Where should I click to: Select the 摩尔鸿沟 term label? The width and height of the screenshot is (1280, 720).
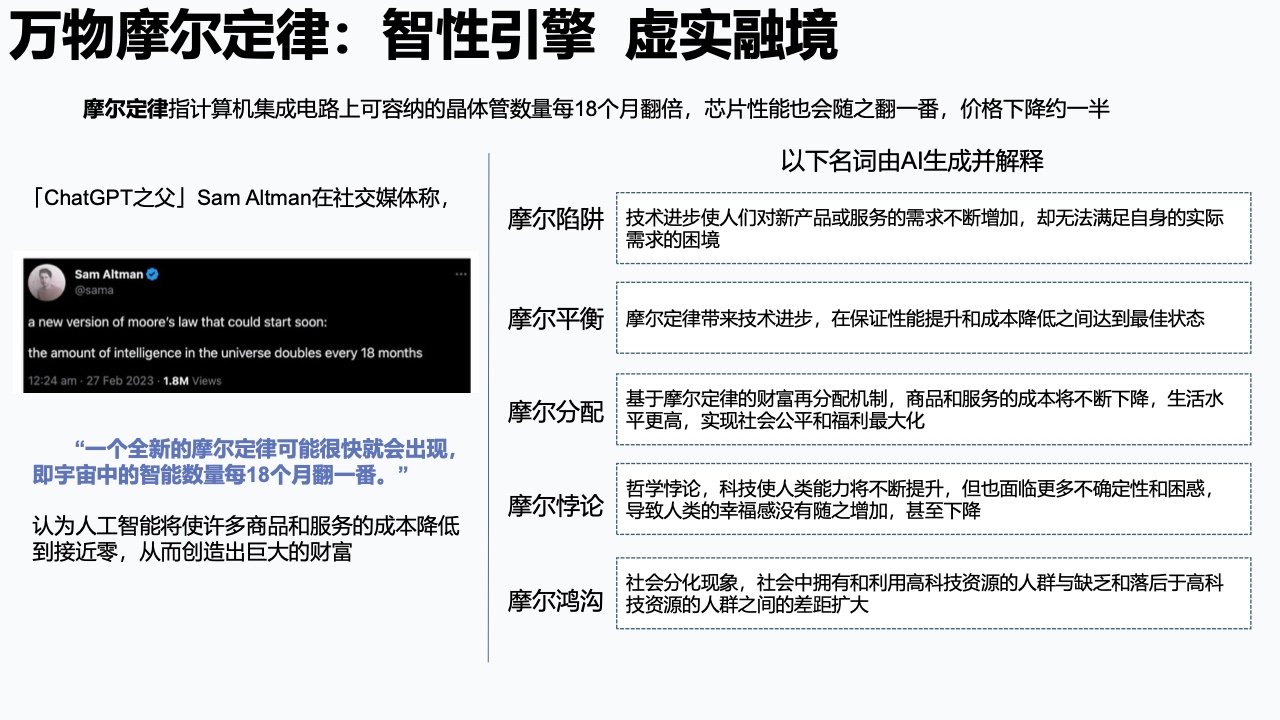(x=556, y=601)
